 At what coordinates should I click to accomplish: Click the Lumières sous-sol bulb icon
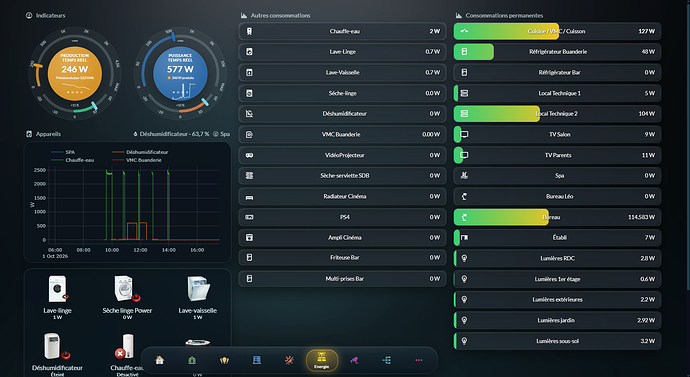coord(464,341)
